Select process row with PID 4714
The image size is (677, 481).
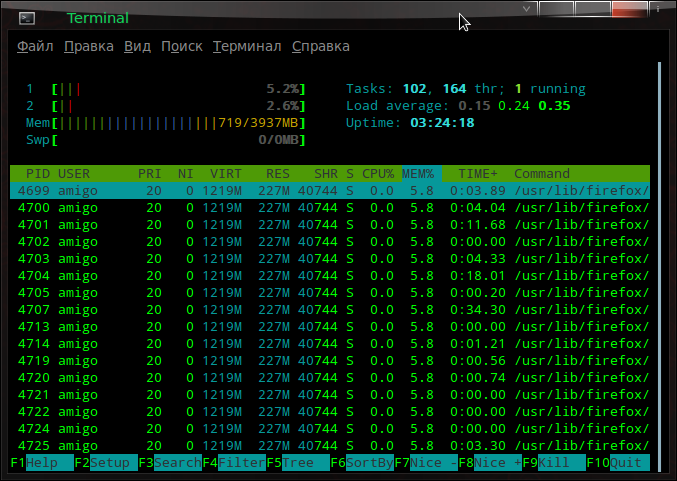[330, 344]
